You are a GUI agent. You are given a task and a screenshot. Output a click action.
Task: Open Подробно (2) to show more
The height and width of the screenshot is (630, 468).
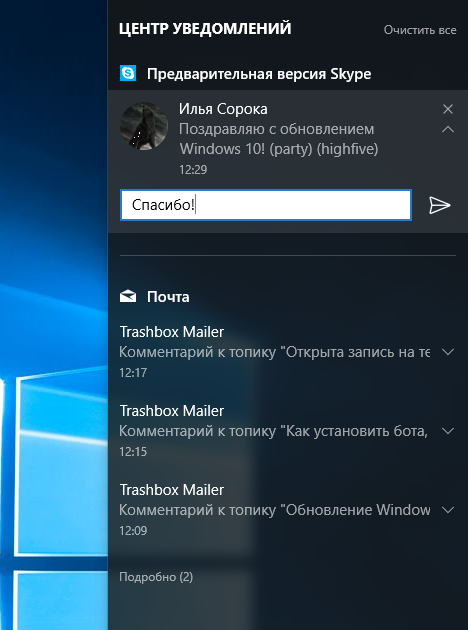[x=156, y=577]
